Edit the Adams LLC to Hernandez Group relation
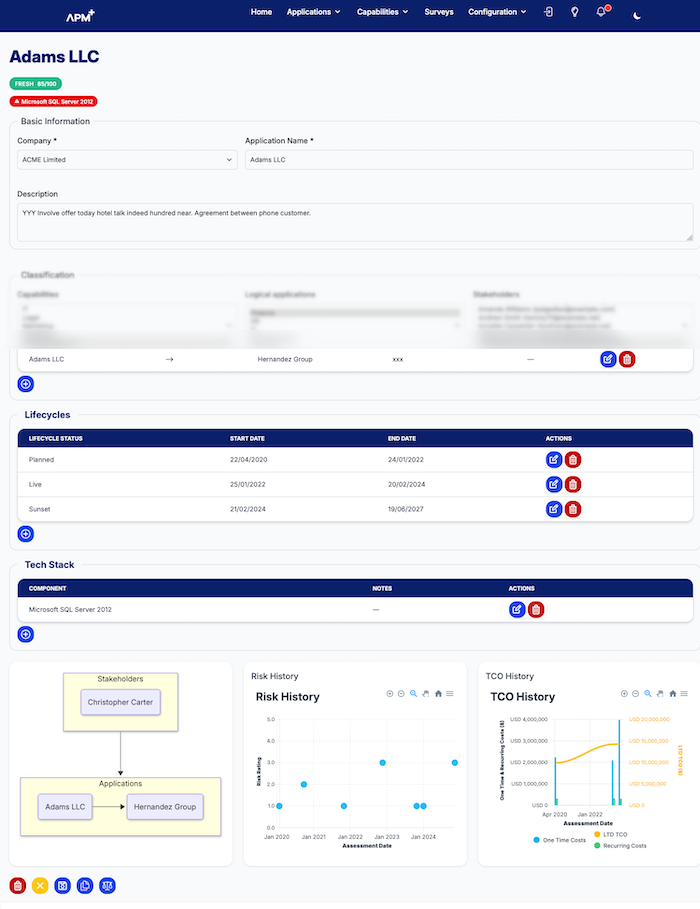Image resolution: width=700 pixels, height=909 pixels. (x=608, y=359)
